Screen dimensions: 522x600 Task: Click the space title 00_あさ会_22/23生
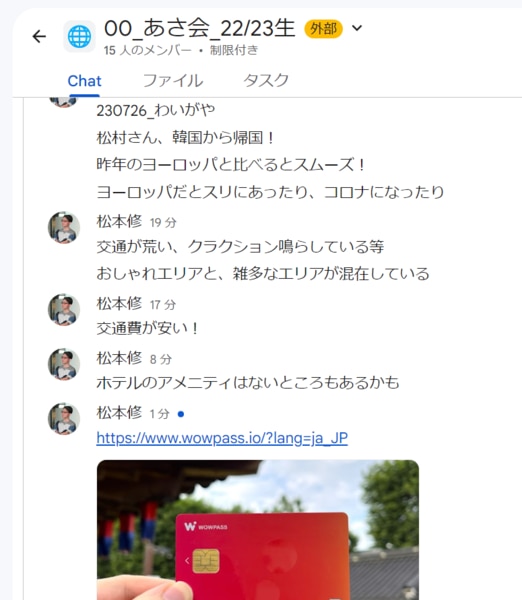199,28
